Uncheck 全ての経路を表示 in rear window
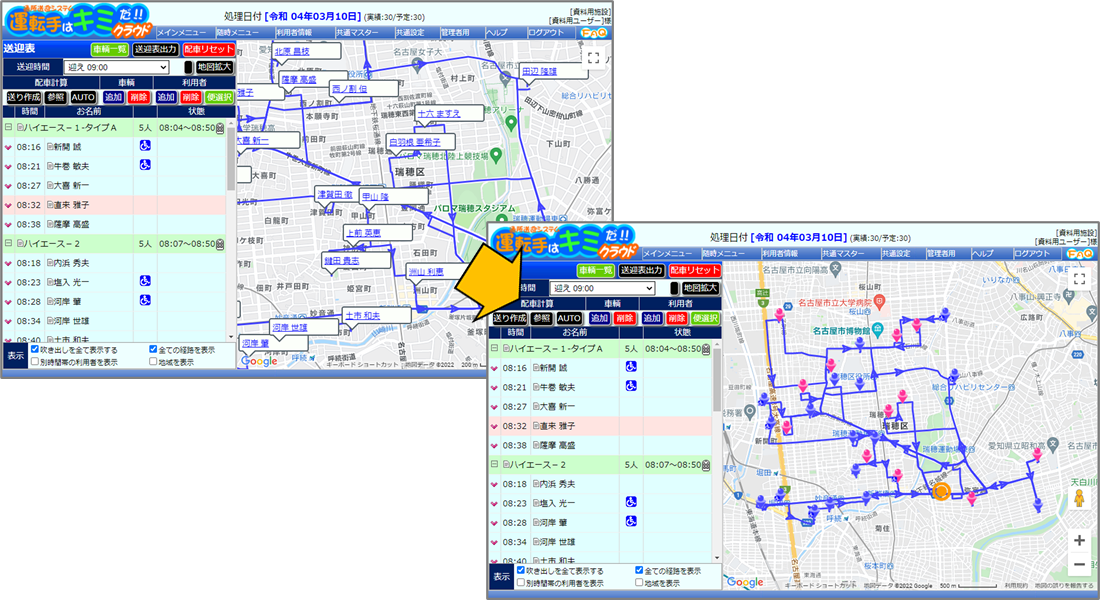Screen dimensions: 1100x600 153,349
